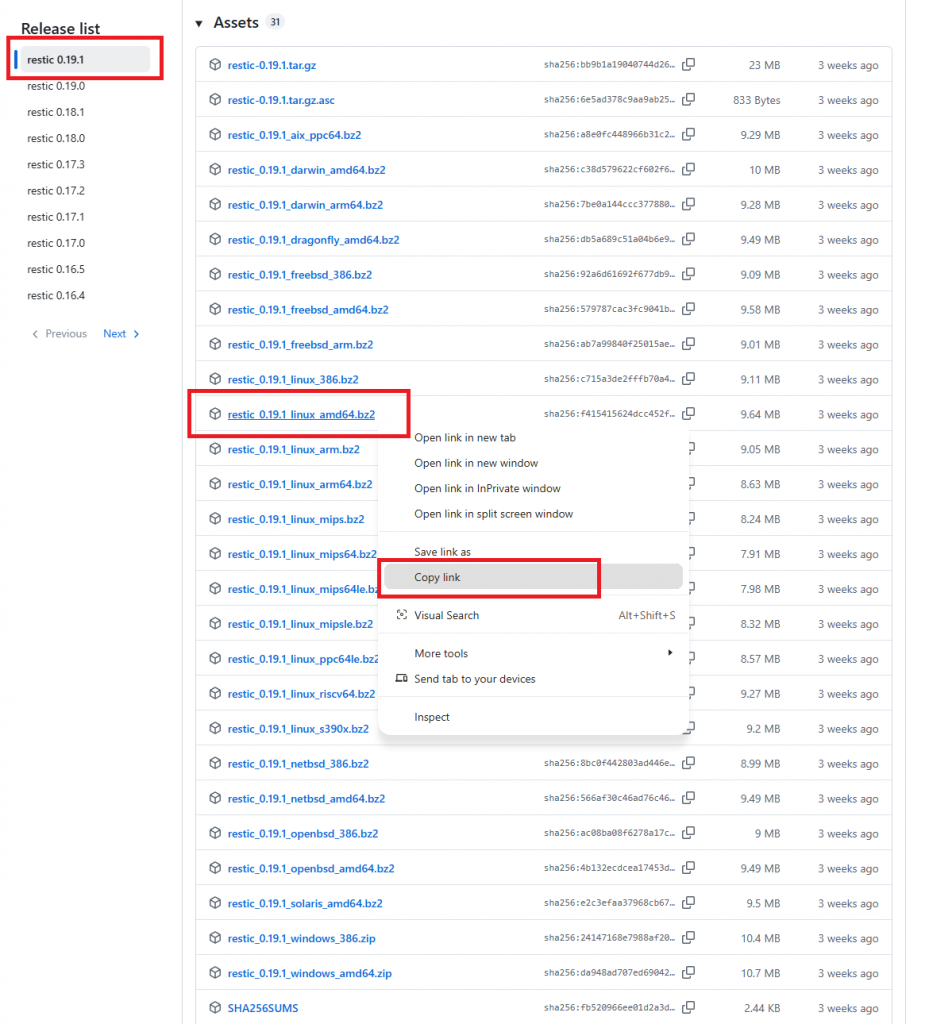Download restic-0.19.1.tar.gz source archive
This screenshot has height=1024, width=929.
(272, 65)
